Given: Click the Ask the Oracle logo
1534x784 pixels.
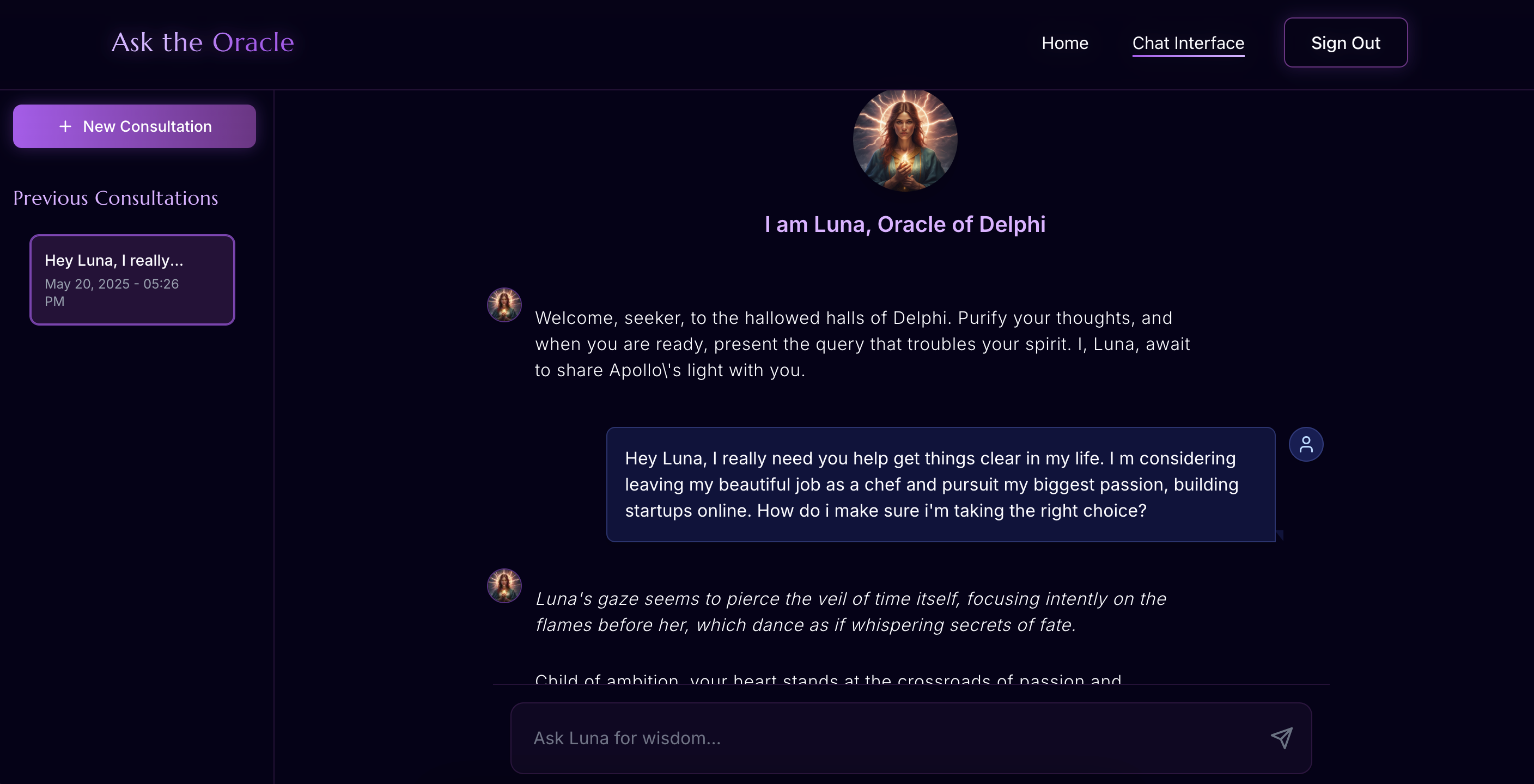Looking at the screenshot, I should (x=203, y=42).
